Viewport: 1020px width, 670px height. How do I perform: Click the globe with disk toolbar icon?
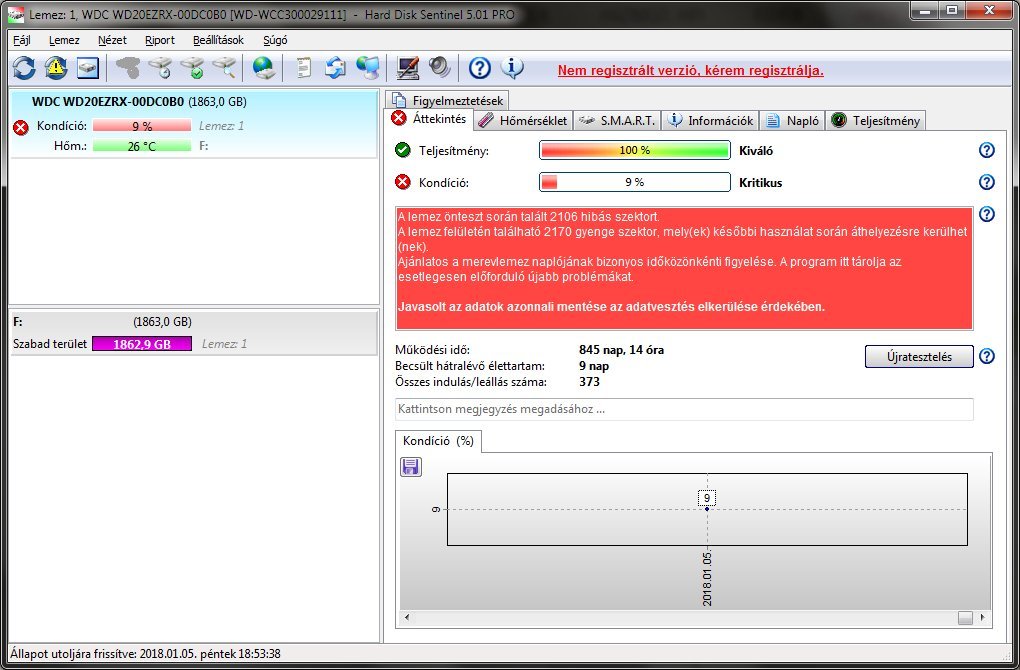point(264,68)
